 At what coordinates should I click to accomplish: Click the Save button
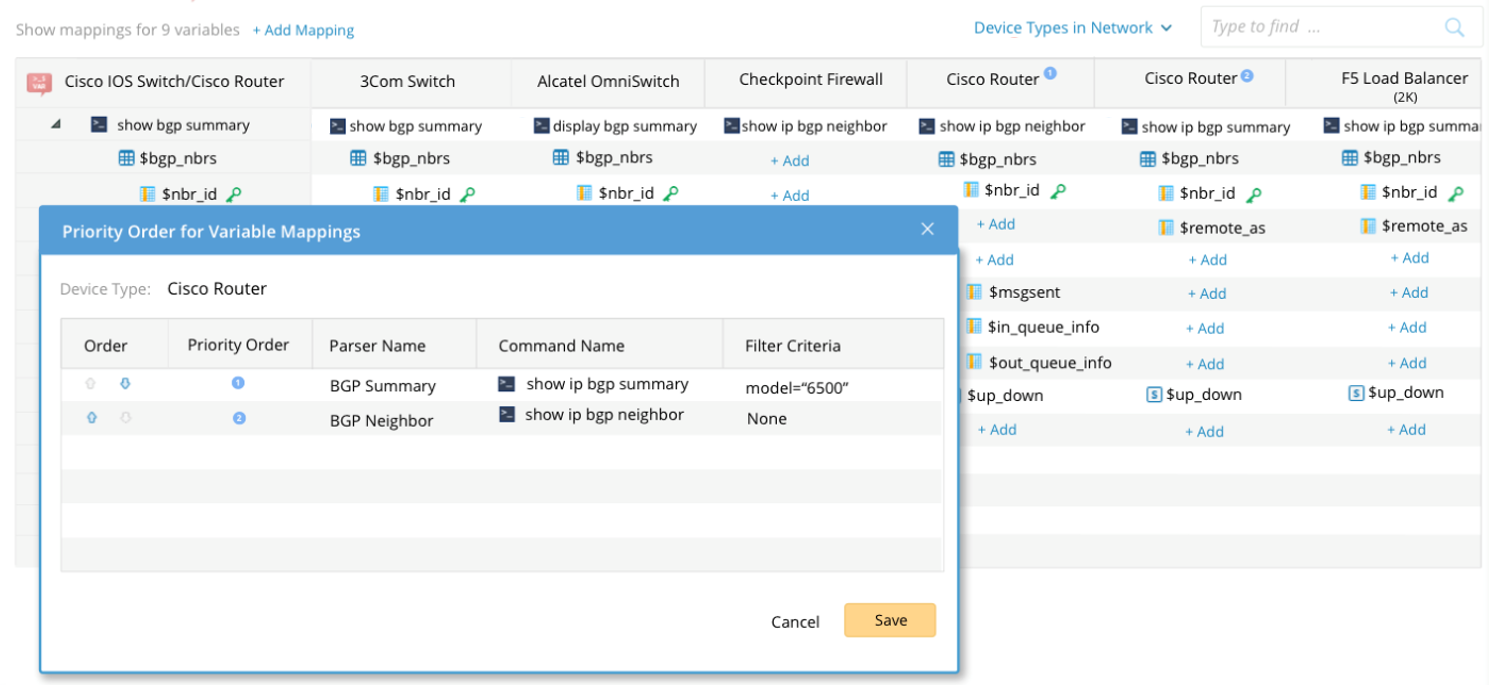click(x=890, y=620)
